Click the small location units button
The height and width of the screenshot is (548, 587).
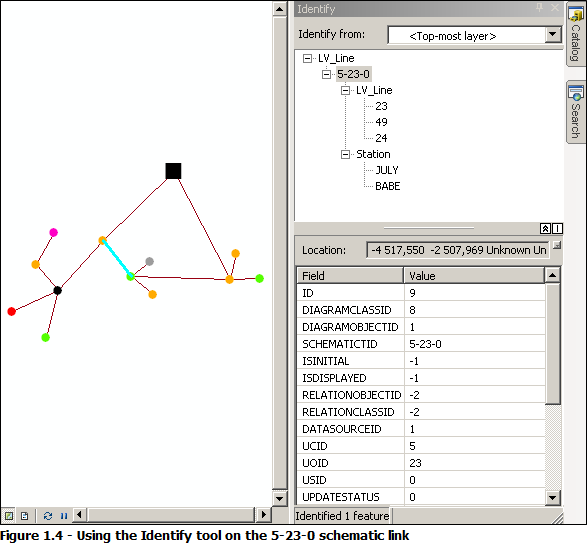coord(557,246)
